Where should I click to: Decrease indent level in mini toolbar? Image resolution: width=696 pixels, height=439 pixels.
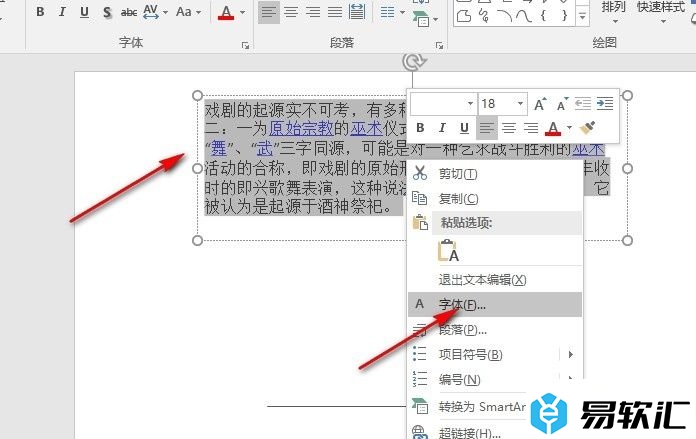(x=582, y=104)
